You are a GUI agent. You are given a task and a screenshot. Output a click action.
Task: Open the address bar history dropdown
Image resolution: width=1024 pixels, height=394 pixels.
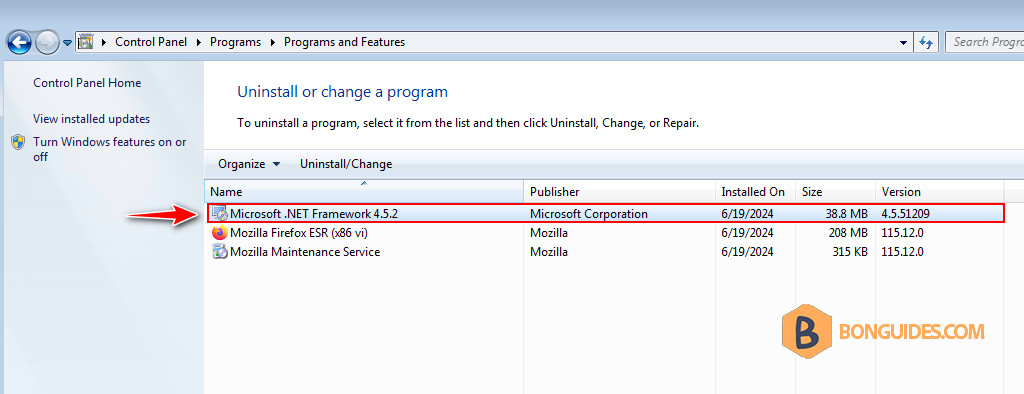(903, 42)
